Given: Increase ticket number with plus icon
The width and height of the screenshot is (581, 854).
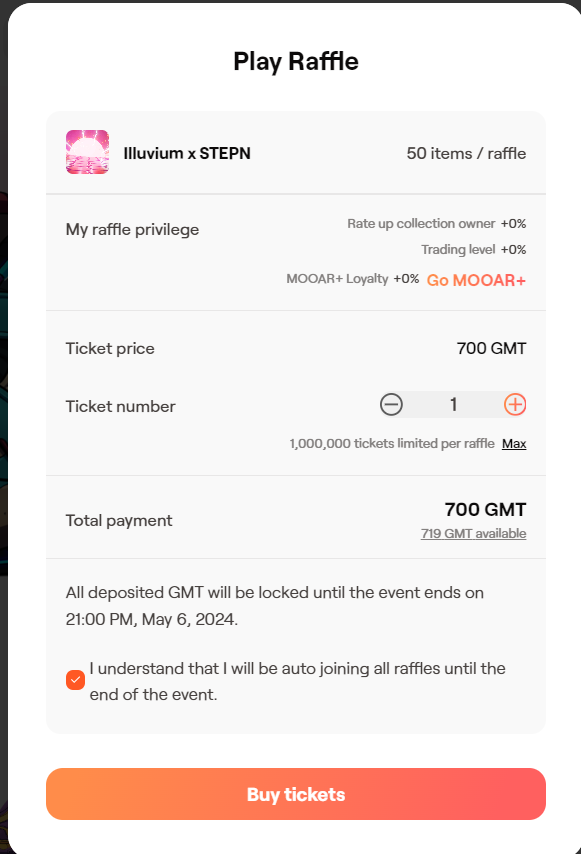Looking at the screenshot, I should (x=515, y=405).
